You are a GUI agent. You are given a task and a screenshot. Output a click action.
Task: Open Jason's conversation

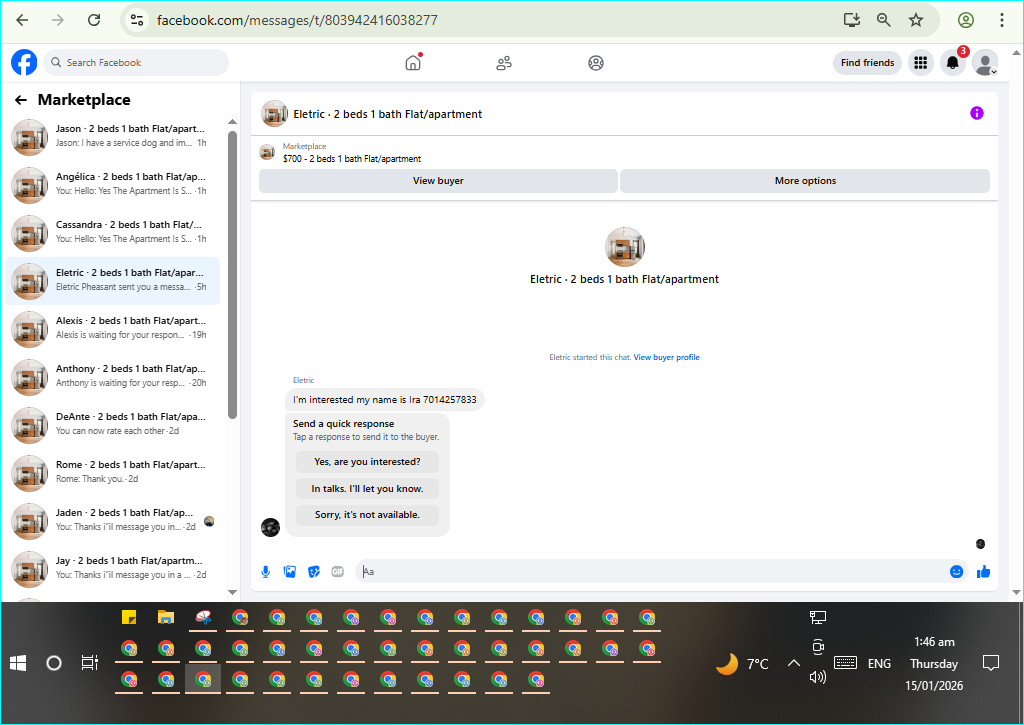click(112, 137)
